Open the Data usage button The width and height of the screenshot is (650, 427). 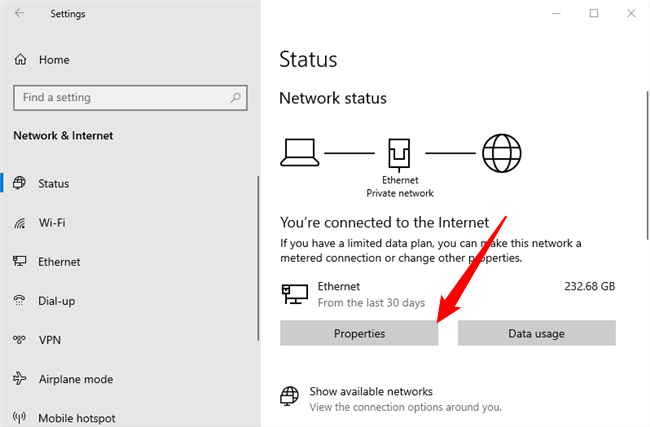536,333
